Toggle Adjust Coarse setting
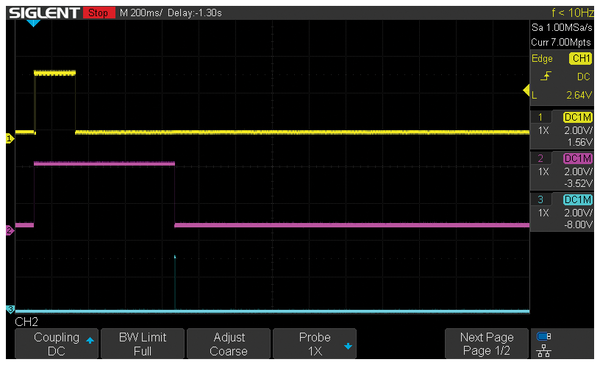 [x=228, y=344]
